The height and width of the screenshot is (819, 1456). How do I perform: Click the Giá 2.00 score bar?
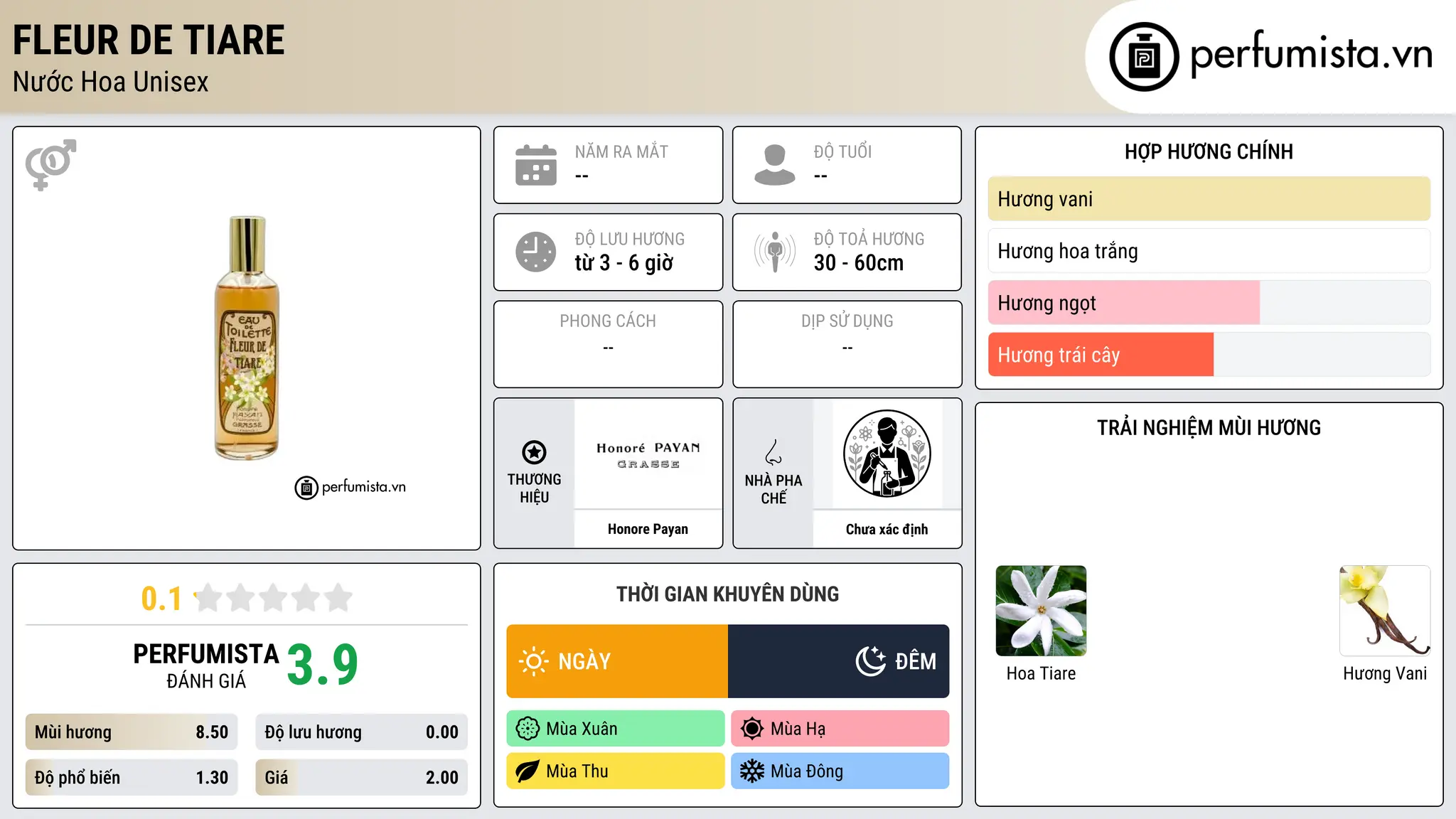click(362, 778)
